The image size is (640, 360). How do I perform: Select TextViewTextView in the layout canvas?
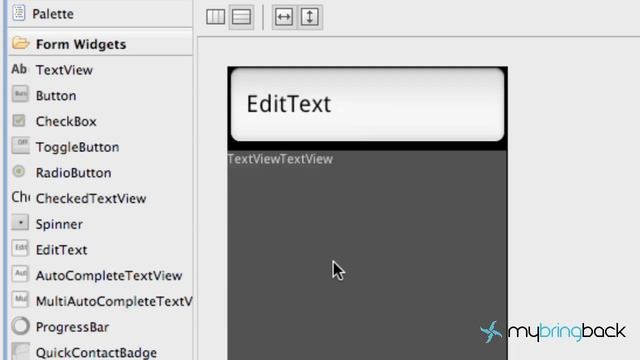point(280,159)
